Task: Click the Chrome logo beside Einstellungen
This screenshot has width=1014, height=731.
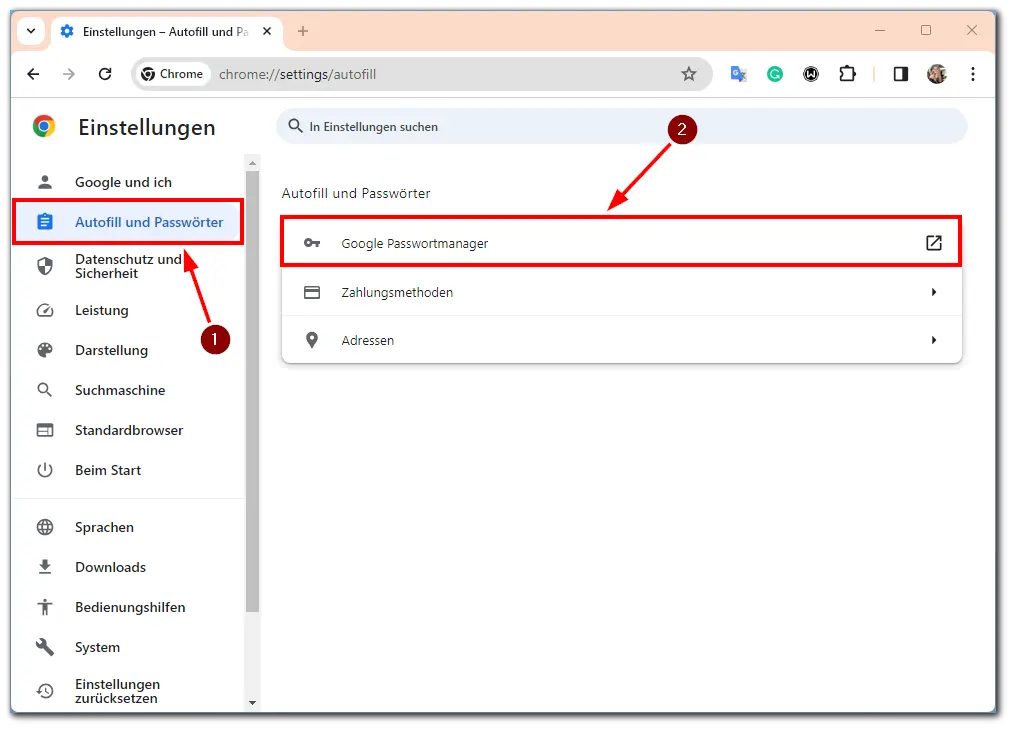Action: [44, 126]
